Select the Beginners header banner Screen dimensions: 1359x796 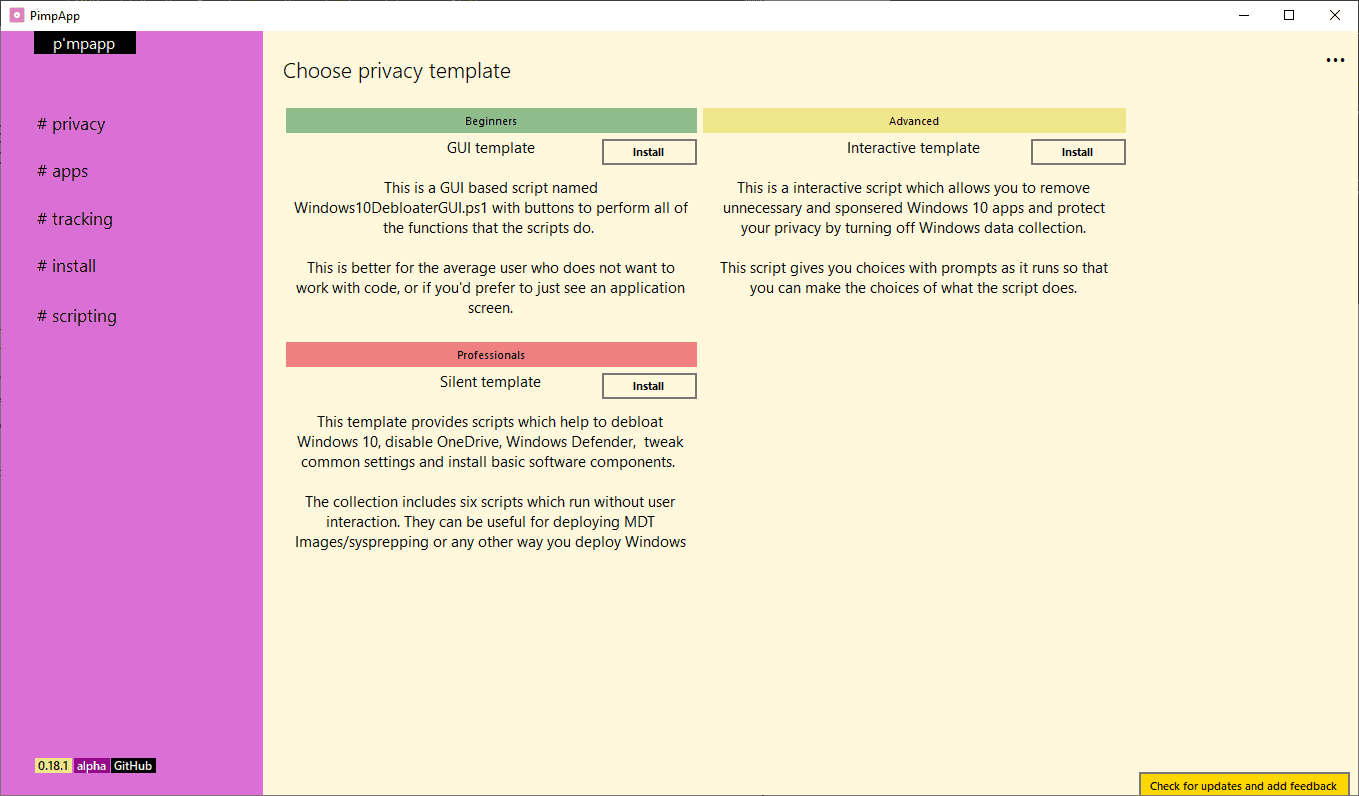click(491, 120)
